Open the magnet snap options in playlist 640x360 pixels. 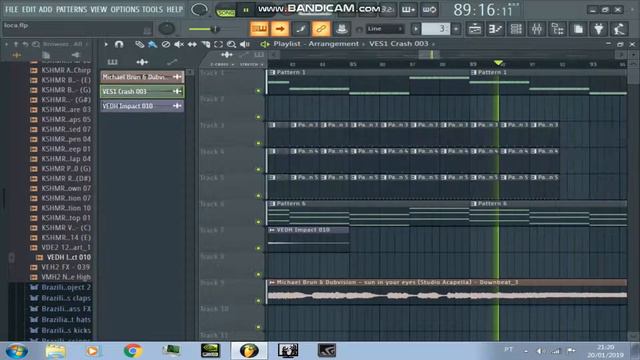[x=119, y=44]
